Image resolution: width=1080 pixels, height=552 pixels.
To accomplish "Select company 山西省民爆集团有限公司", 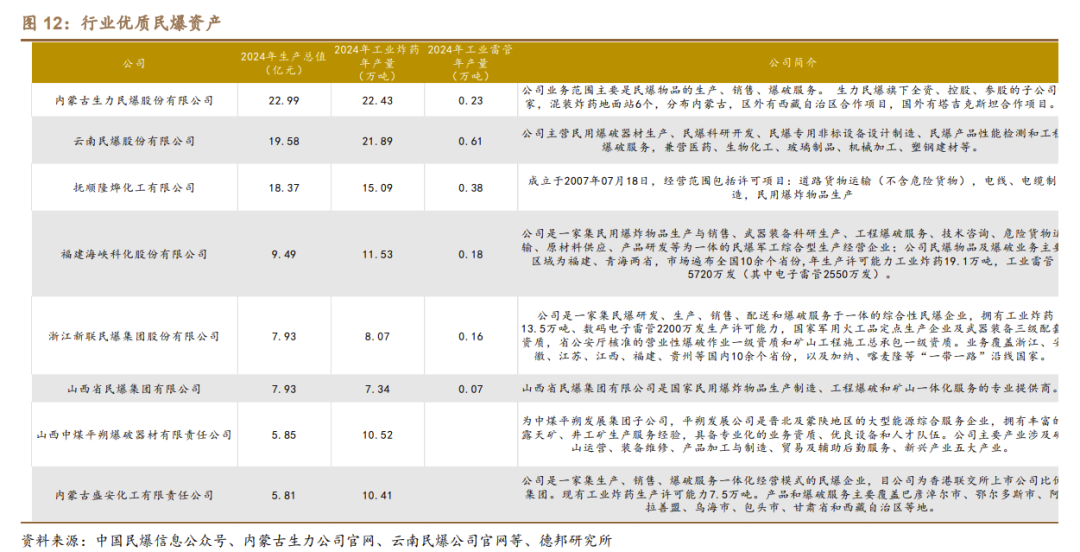I will tap(134, 389).
